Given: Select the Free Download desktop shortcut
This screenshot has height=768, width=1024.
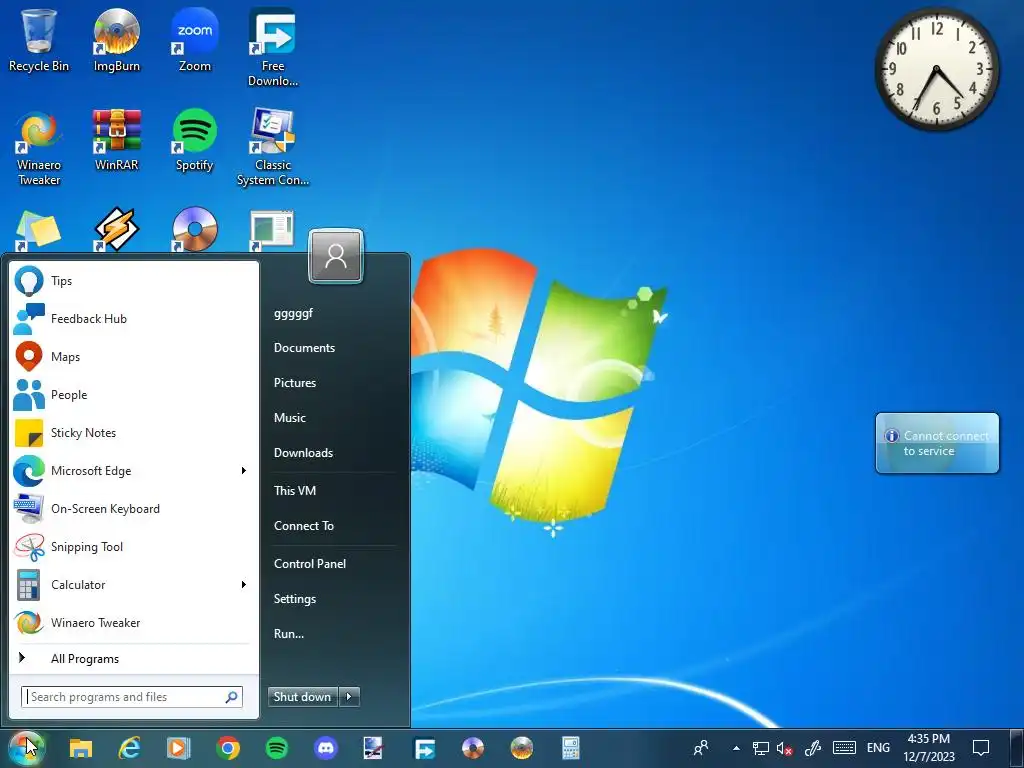Looking at the screenshot, I should (272, 47).
